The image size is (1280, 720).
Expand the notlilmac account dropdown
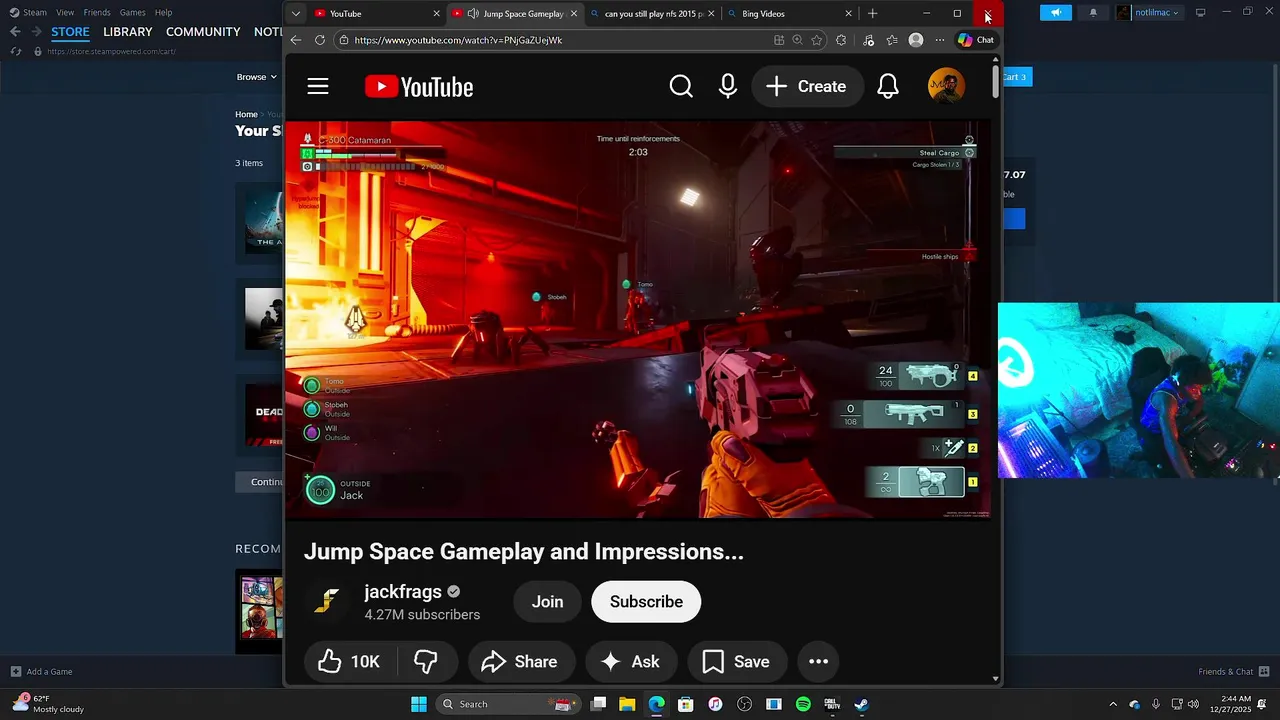coord(1149,13)
